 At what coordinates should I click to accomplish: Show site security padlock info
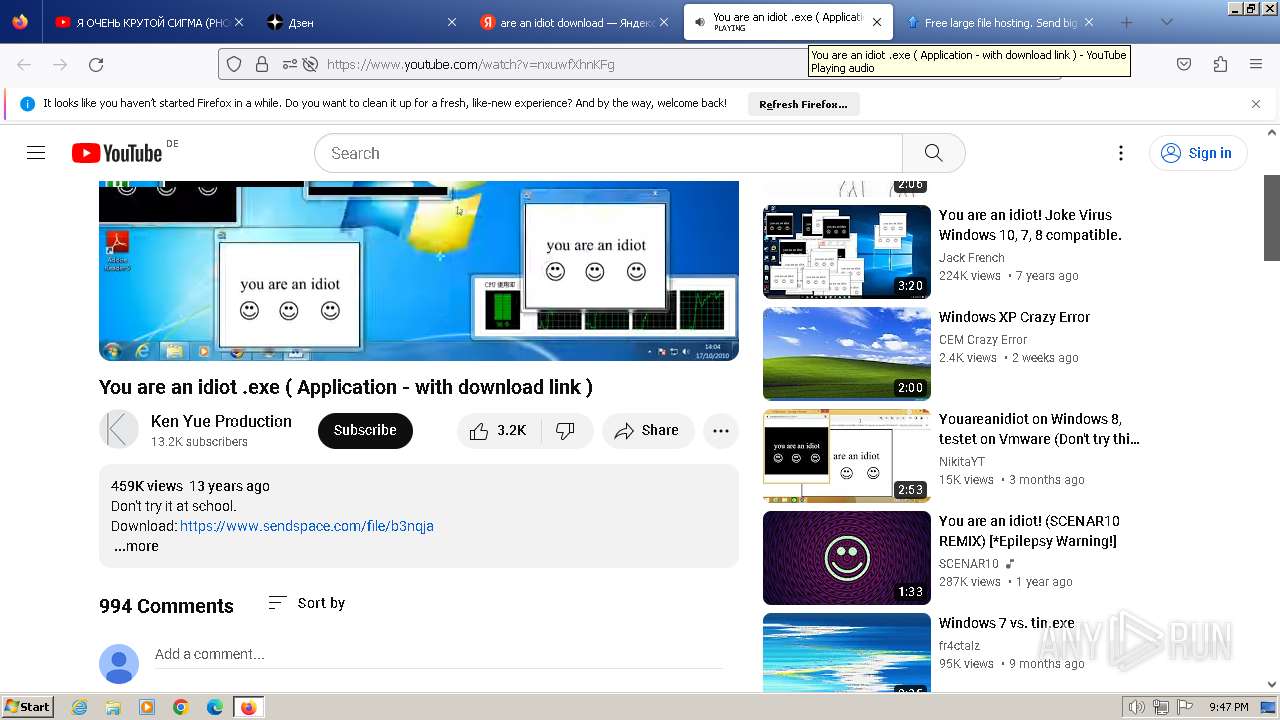click(x=262, y=64)
